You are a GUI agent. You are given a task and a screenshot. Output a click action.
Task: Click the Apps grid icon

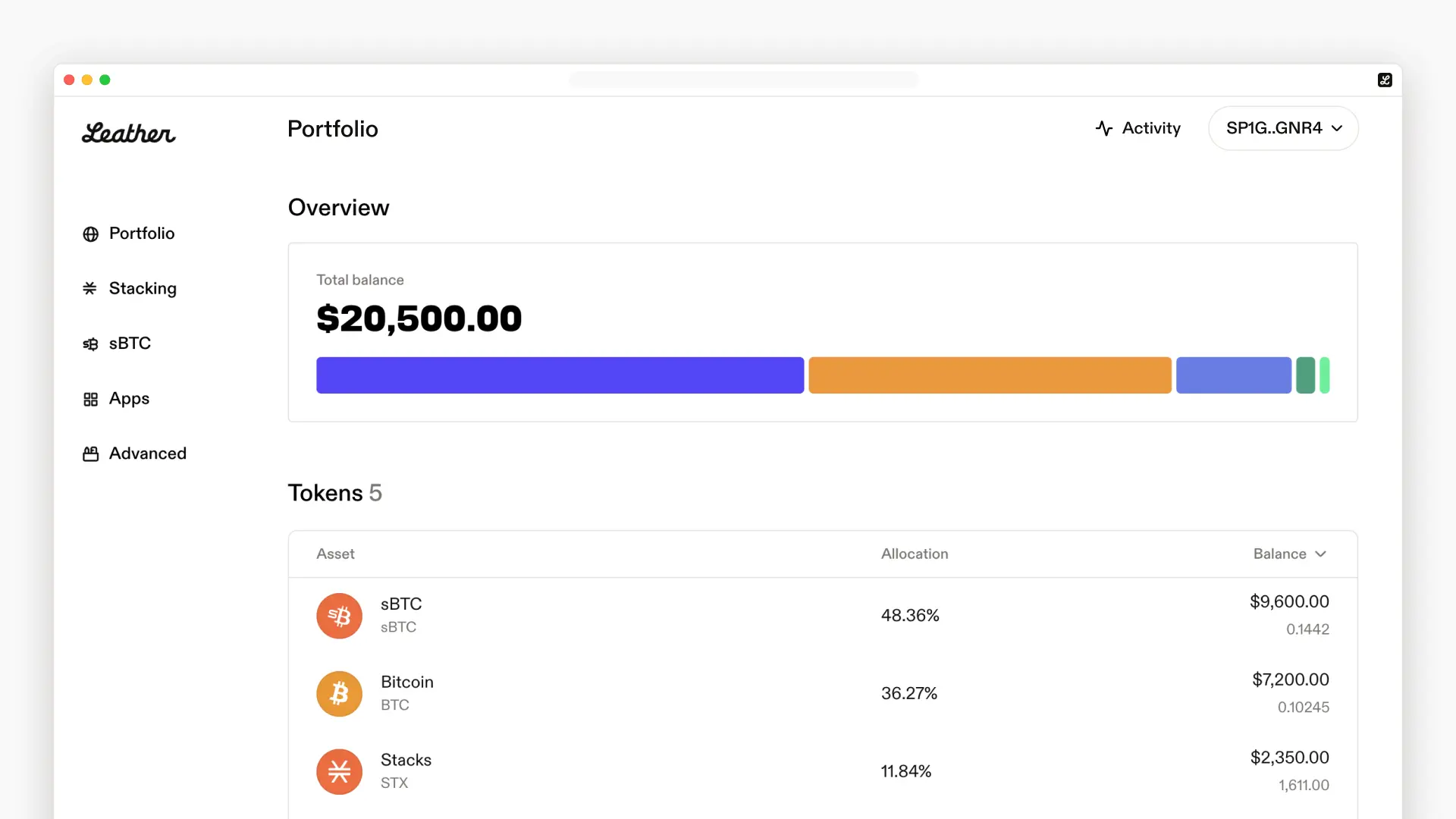[x=90, y=399]
